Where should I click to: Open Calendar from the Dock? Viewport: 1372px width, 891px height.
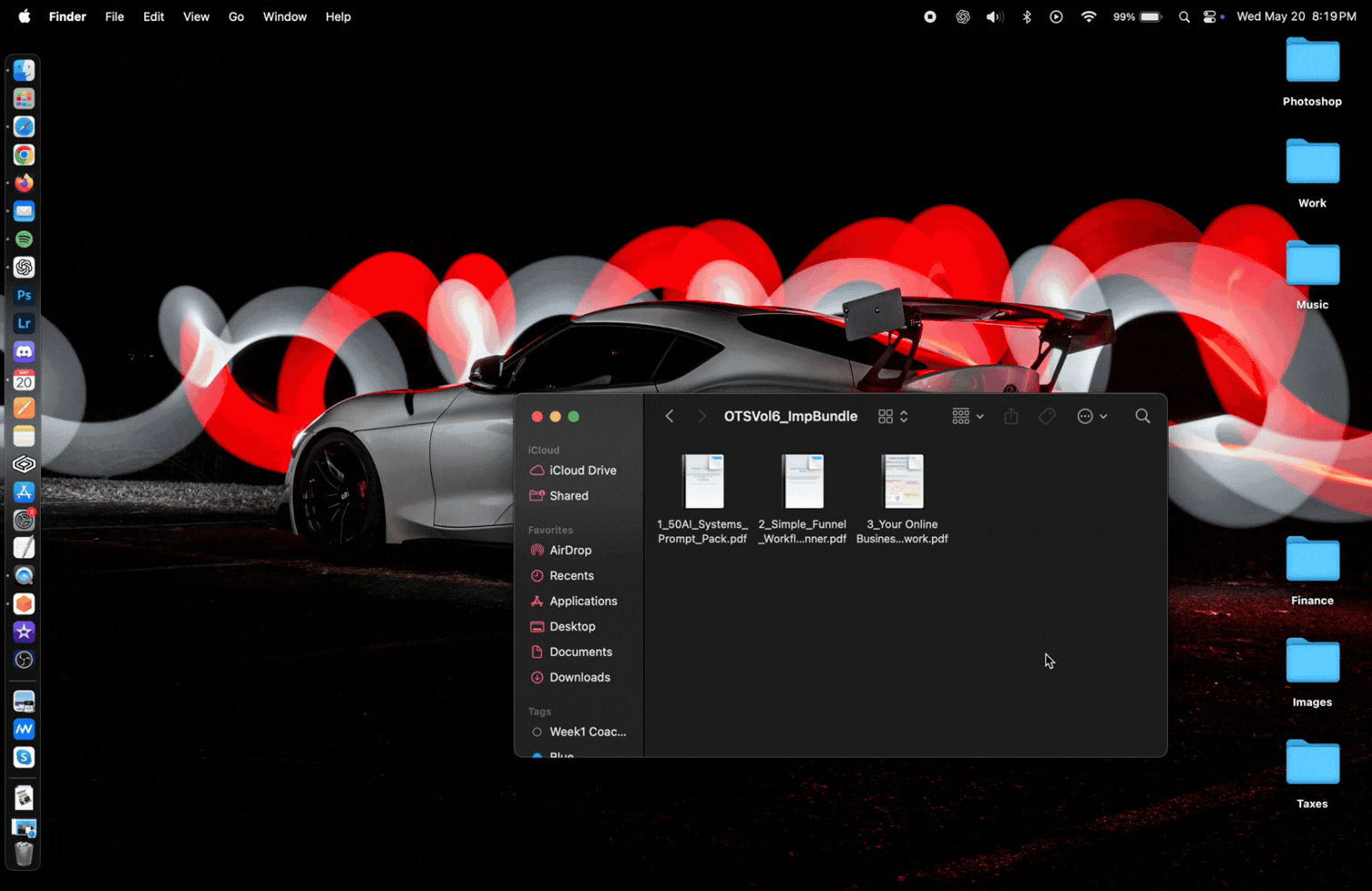(x=24, y=380)
